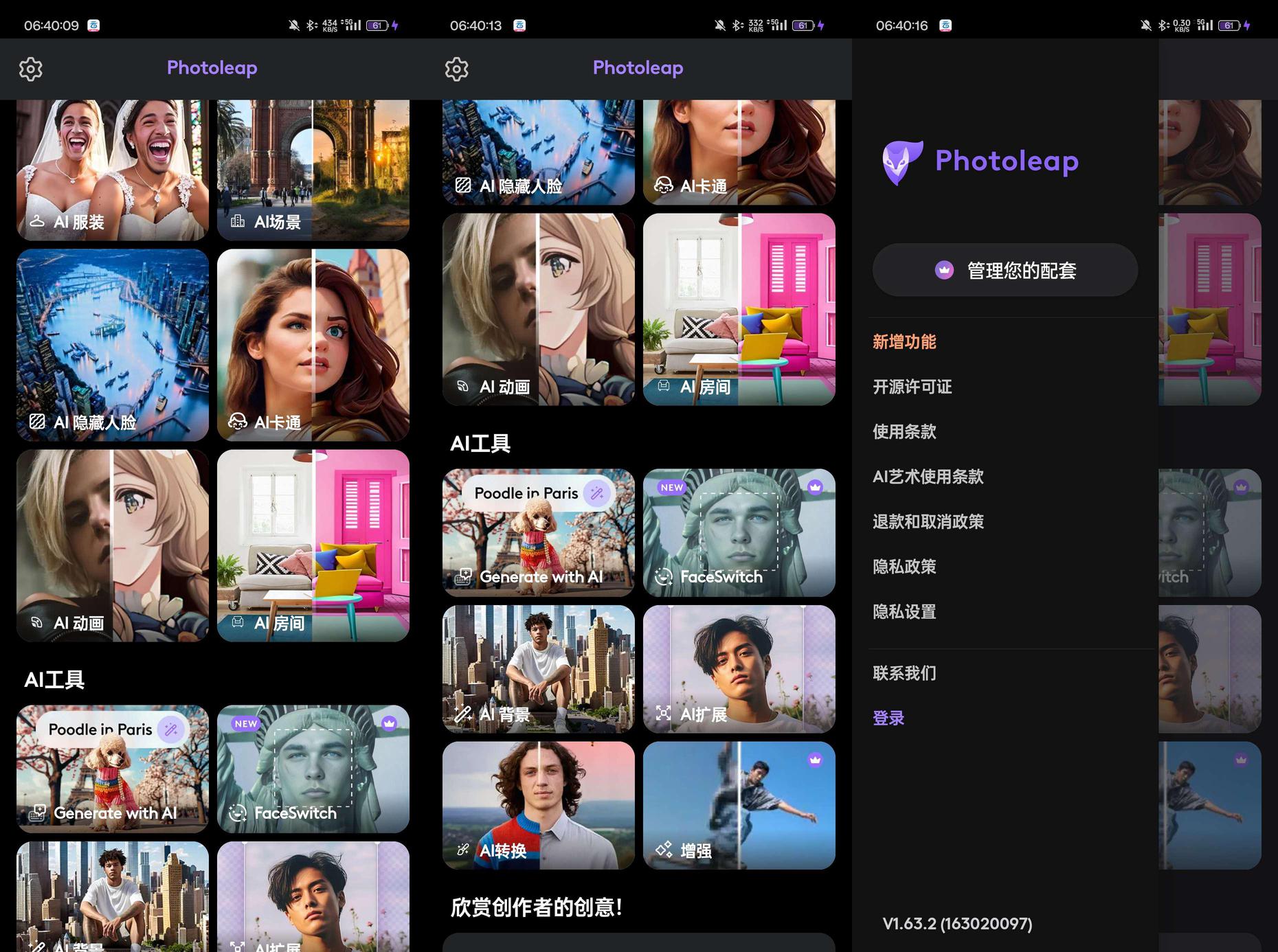The width and height of the screenshot is (1278, 952).
Task: Tap Generate with AI card in left screen
Action: tap(113, 769)
